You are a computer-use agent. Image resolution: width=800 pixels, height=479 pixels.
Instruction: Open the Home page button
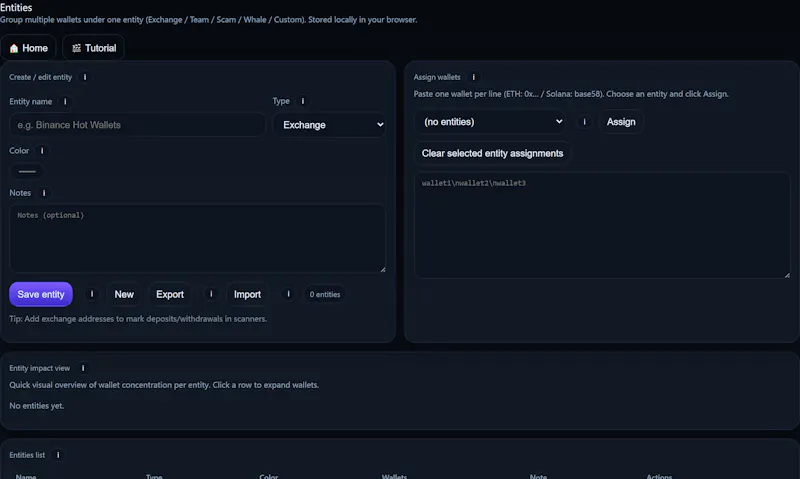point(29,48)
